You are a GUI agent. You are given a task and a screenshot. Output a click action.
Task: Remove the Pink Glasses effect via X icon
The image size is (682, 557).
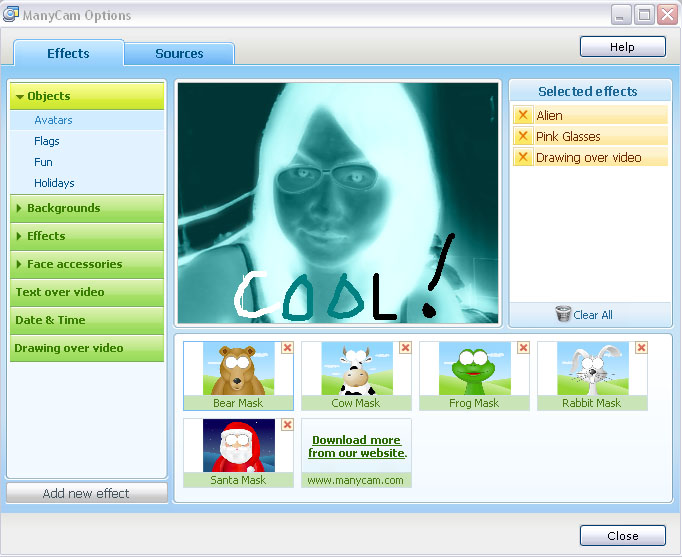pos(523,136)
